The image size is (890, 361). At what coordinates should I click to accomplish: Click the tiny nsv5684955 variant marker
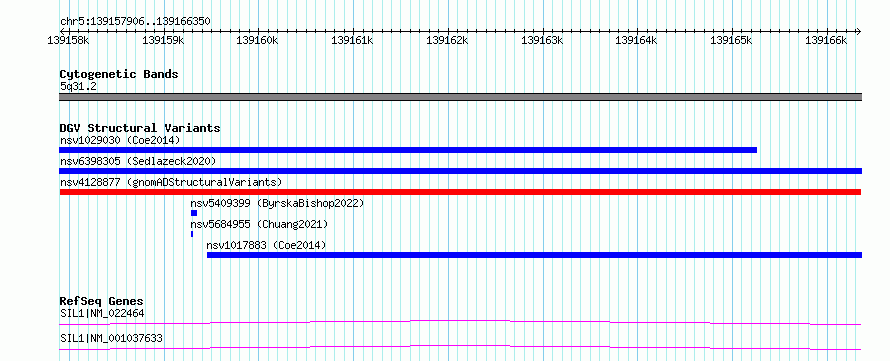(x=192, y=234)
